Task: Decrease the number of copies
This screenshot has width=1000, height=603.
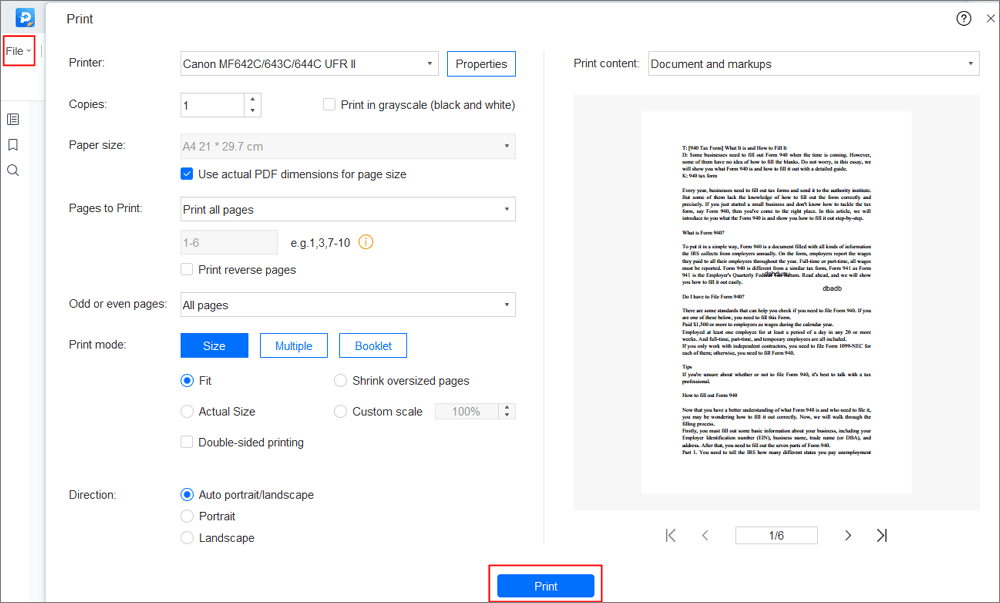Action: coord(253,111)
